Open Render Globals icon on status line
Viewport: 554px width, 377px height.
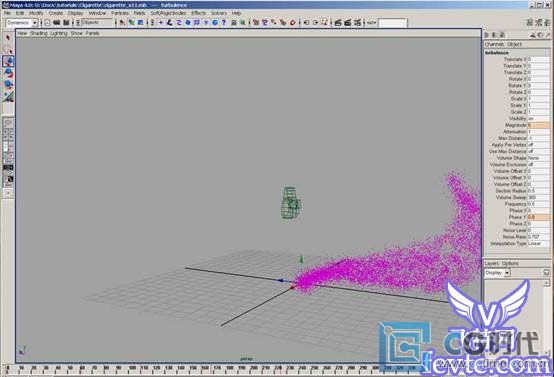357,23
